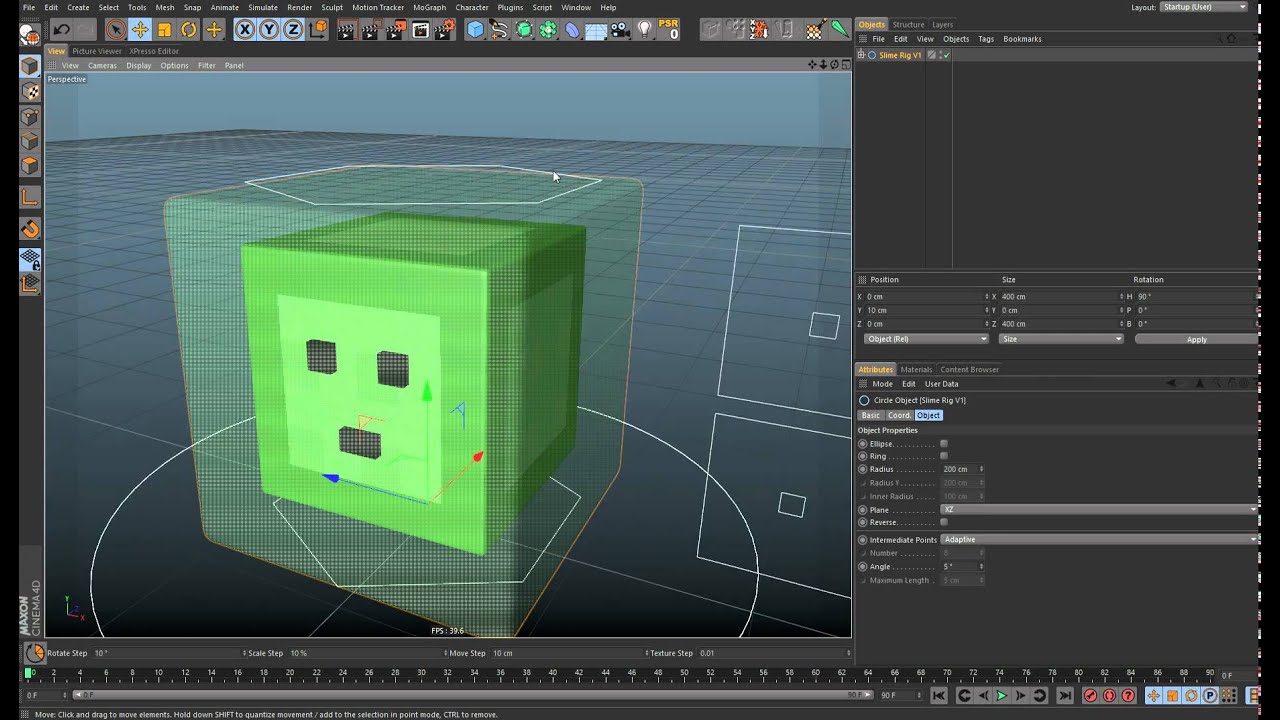Activate the Move tool in top toolbar
The width and height of the screenshot is (1280, 720).
(x=140, y=30)
